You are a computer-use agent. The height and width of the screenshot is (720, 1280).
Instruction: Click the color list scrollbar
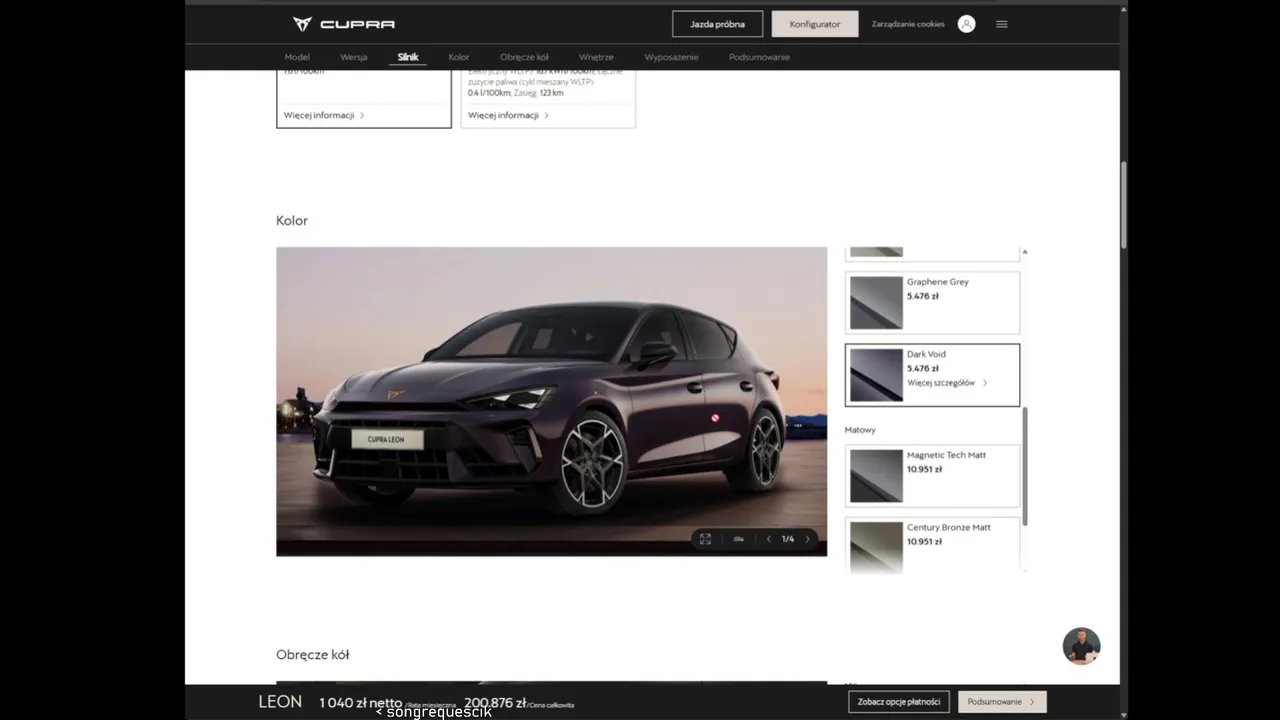pos(1025,466)
